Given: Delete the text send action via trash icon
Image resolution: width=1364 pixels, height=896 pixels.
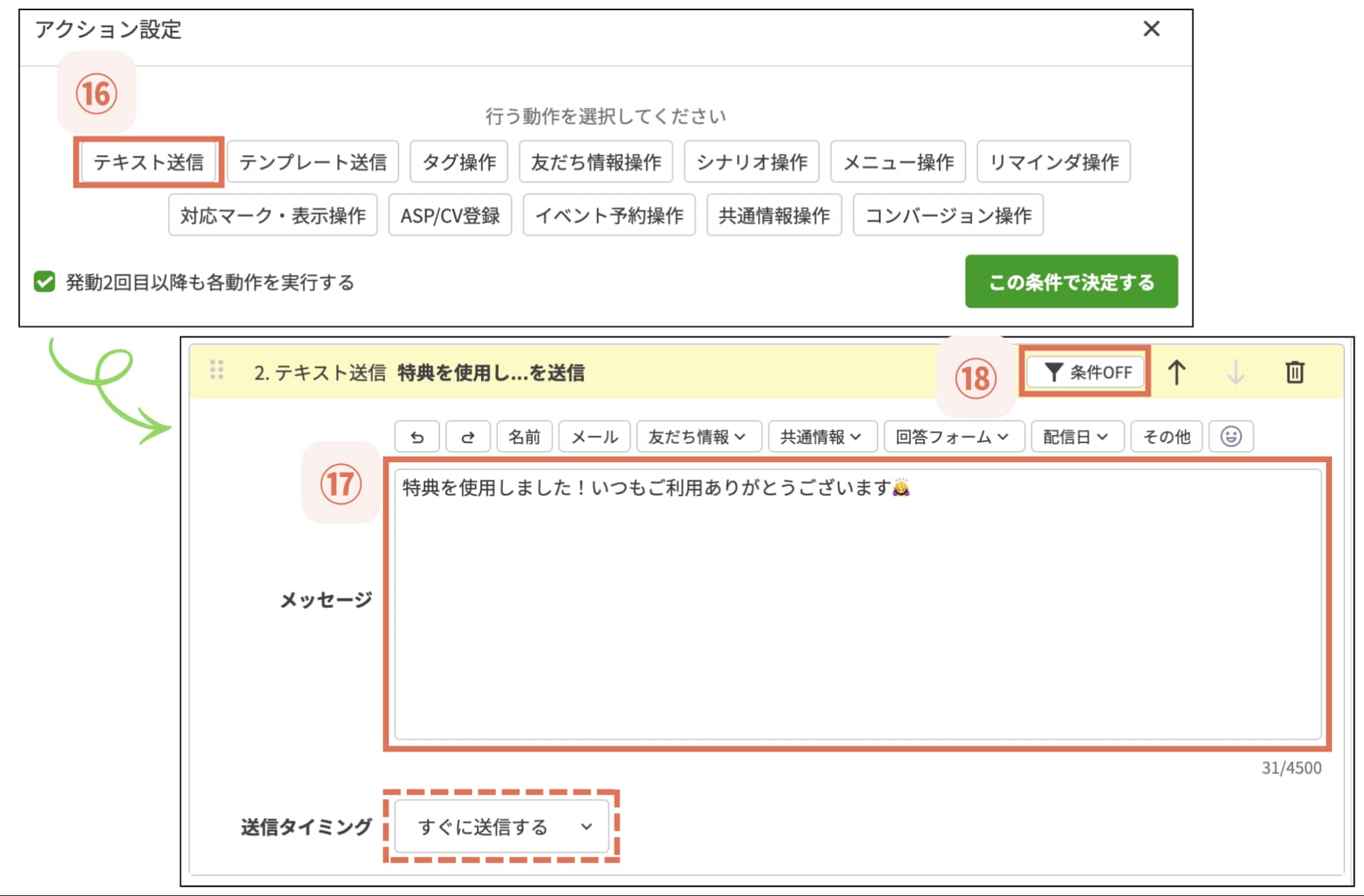Looking at the screenshot, I should [1294, 373].
